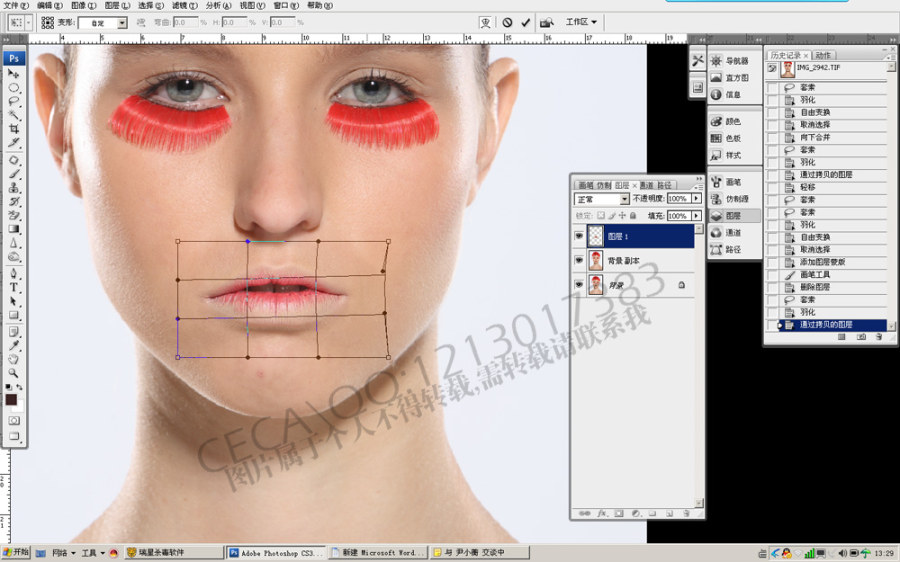Commit the warp transform checkmark
Viewport: 900px width, 562px height.
coord(526,22)
